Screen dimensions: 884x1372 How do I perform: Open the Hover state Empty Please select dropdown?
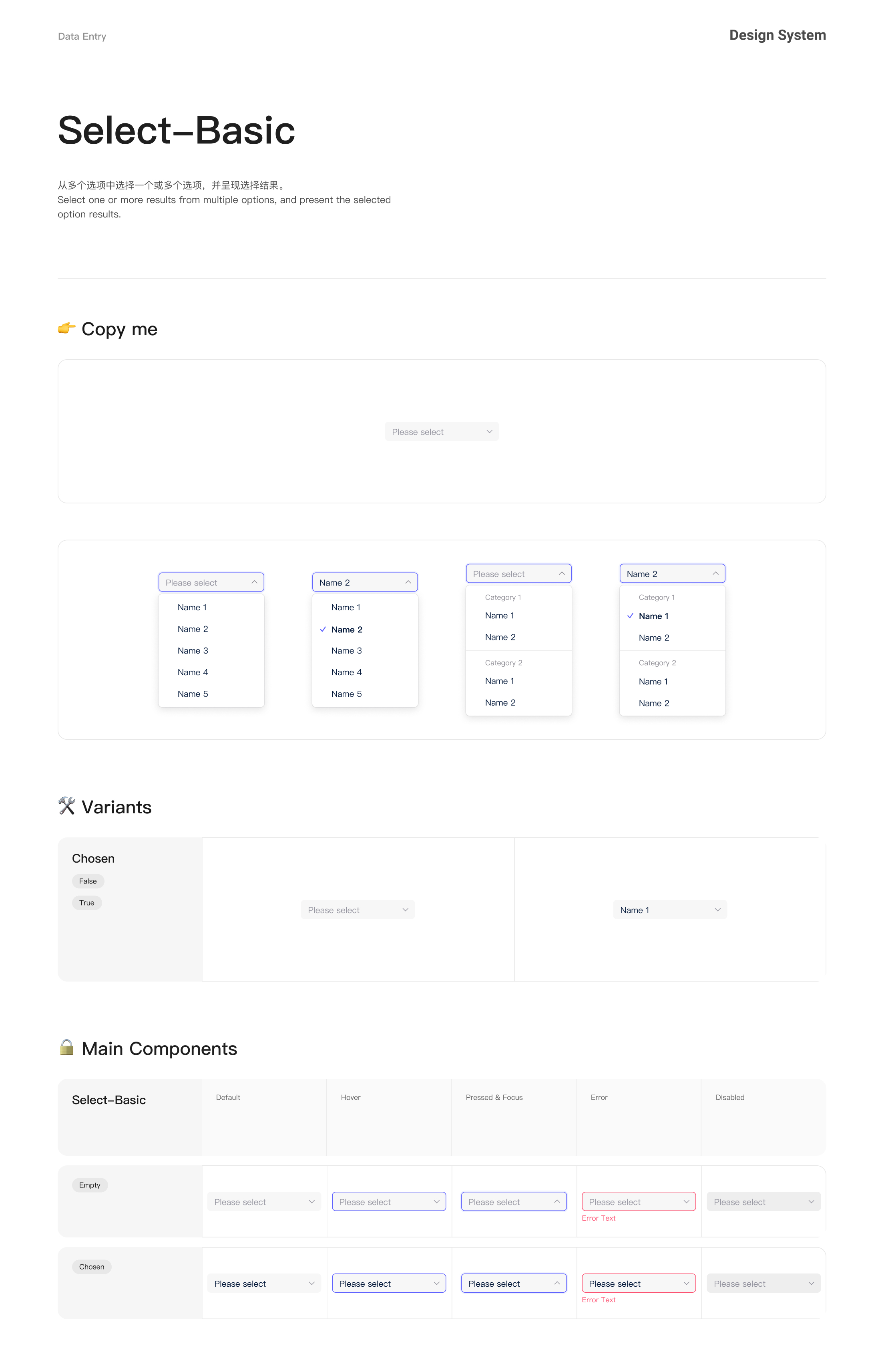pos(389,1201)
